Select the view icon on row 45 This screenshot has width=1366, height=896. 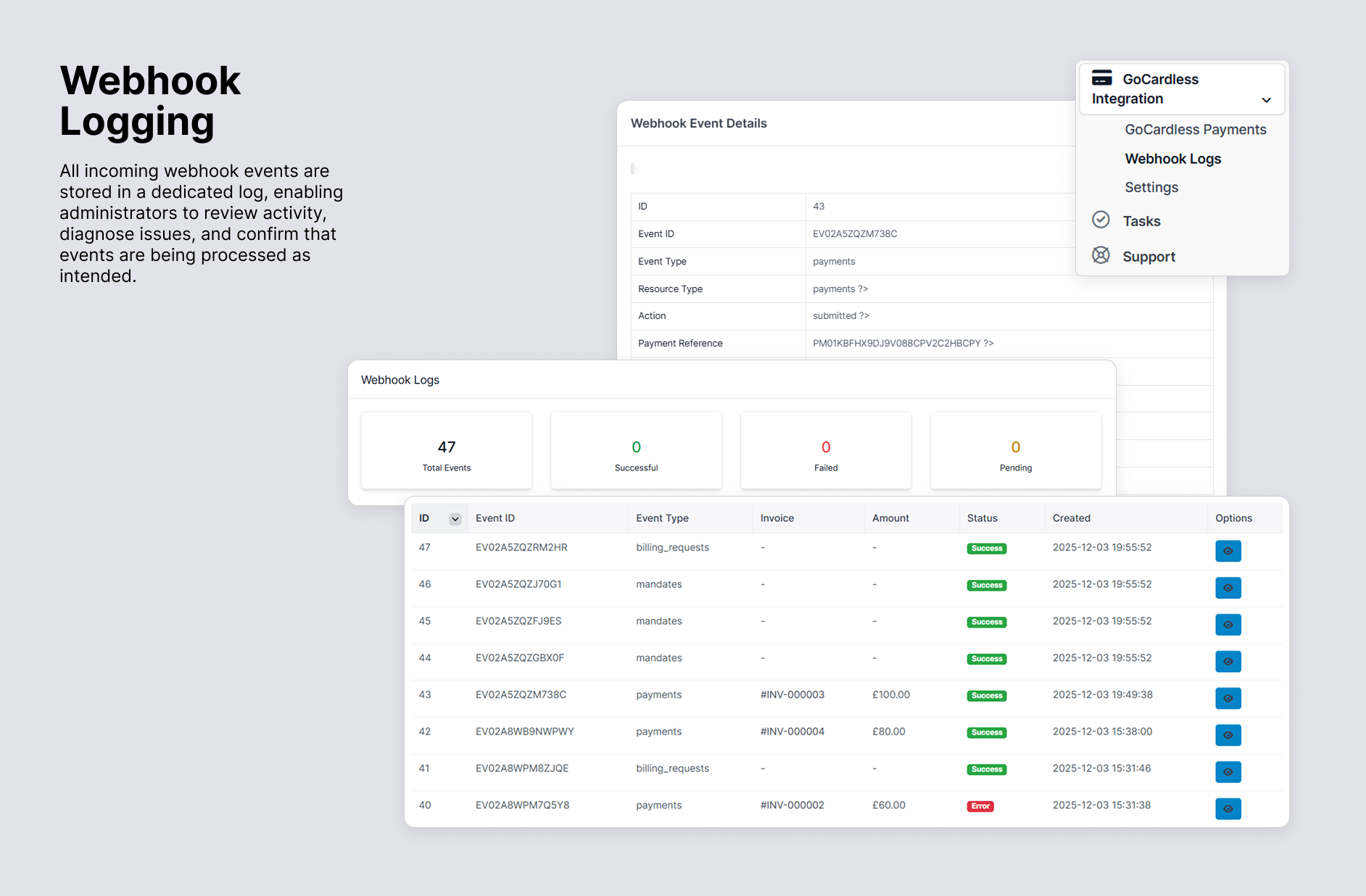[x=1228, y=625]
